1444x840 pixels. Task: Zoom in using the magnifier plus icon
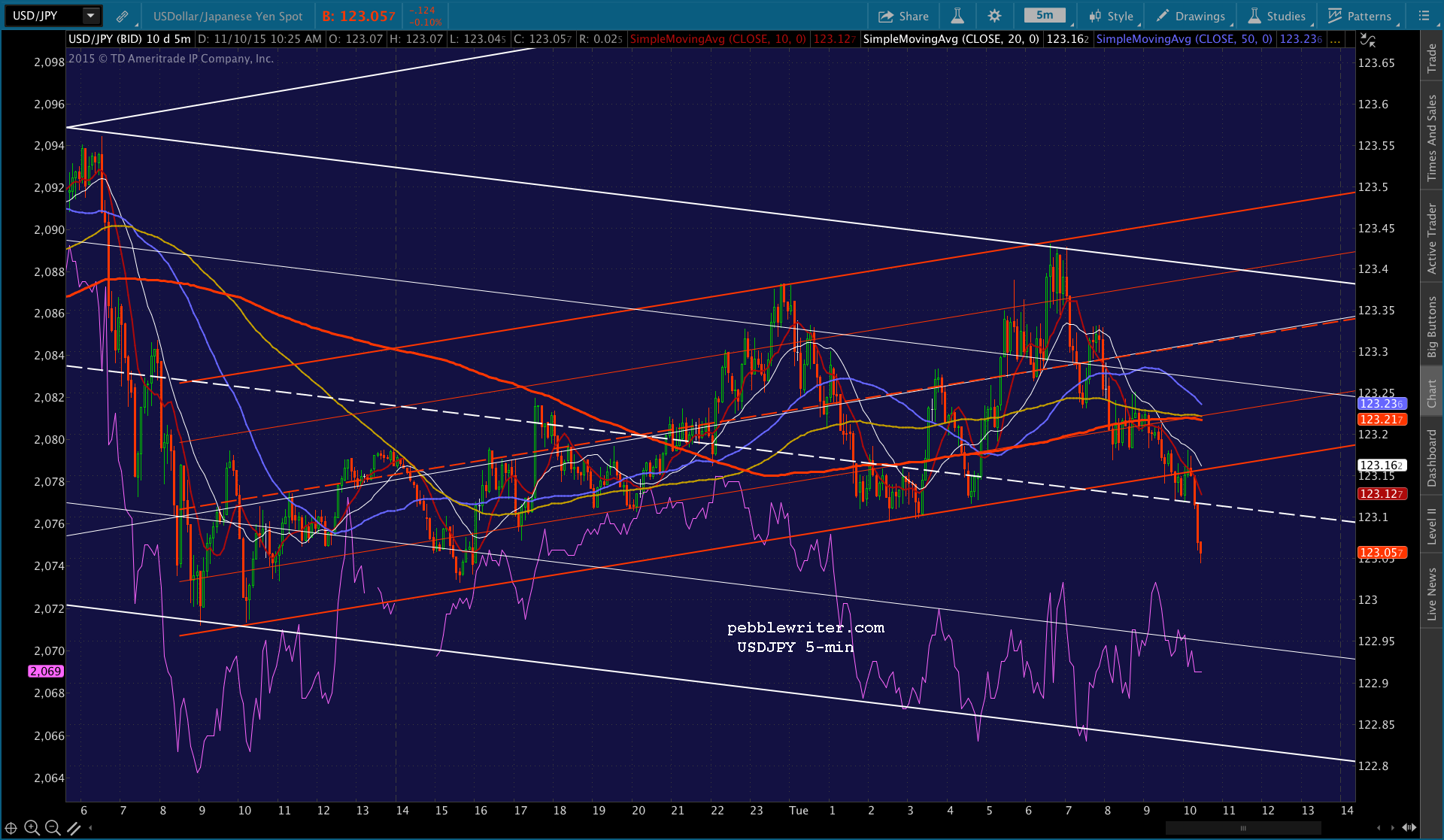[x=32, y=828]
